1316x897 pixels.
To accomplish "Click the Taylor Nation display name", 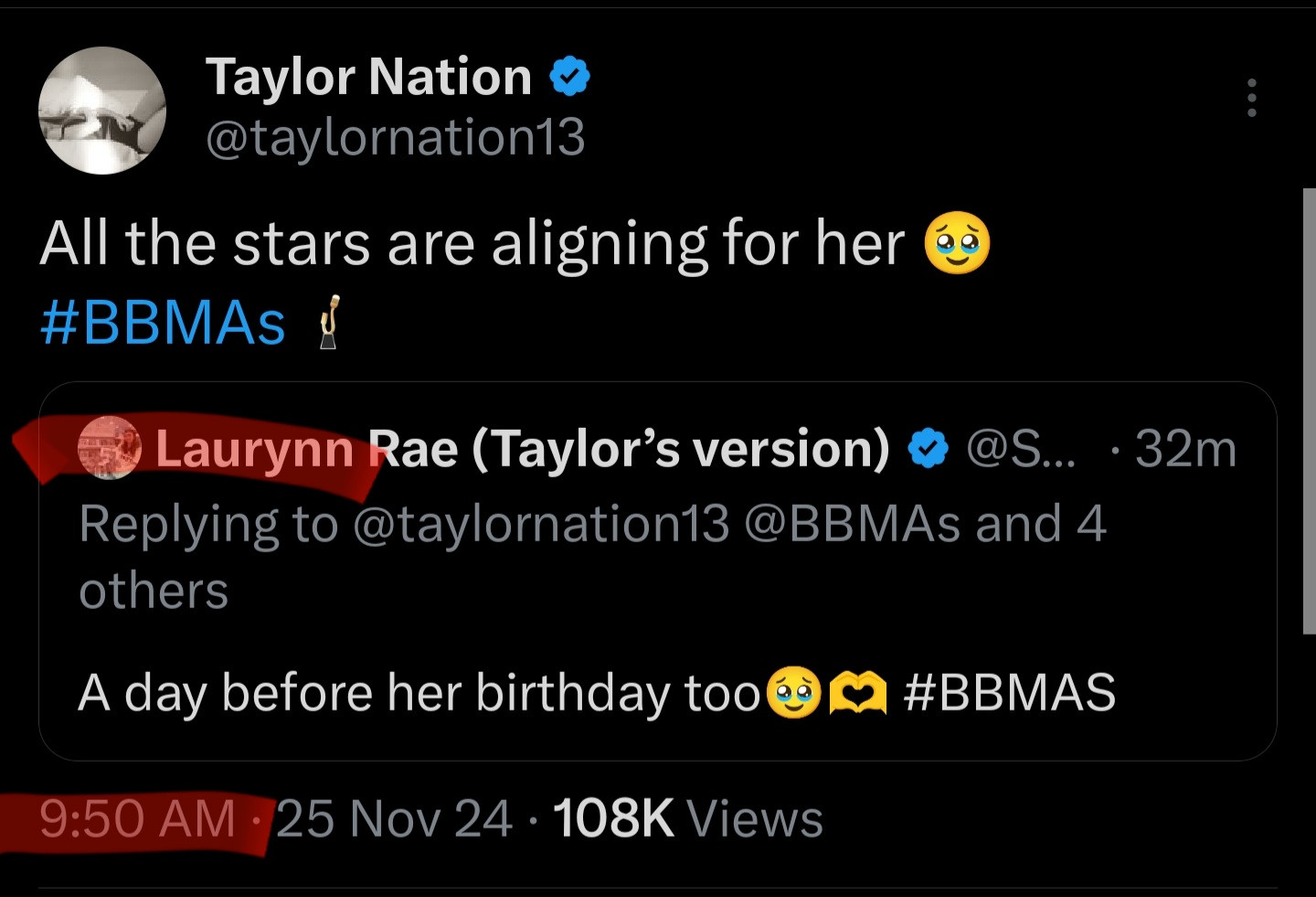I will (368, 76).
